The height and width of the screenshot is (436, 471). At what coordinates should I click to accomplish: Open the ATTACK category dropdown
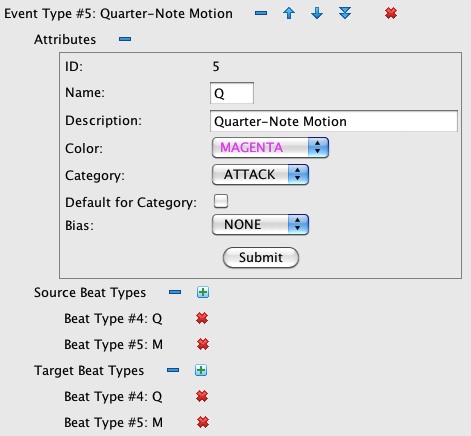[x=260, y=174]
